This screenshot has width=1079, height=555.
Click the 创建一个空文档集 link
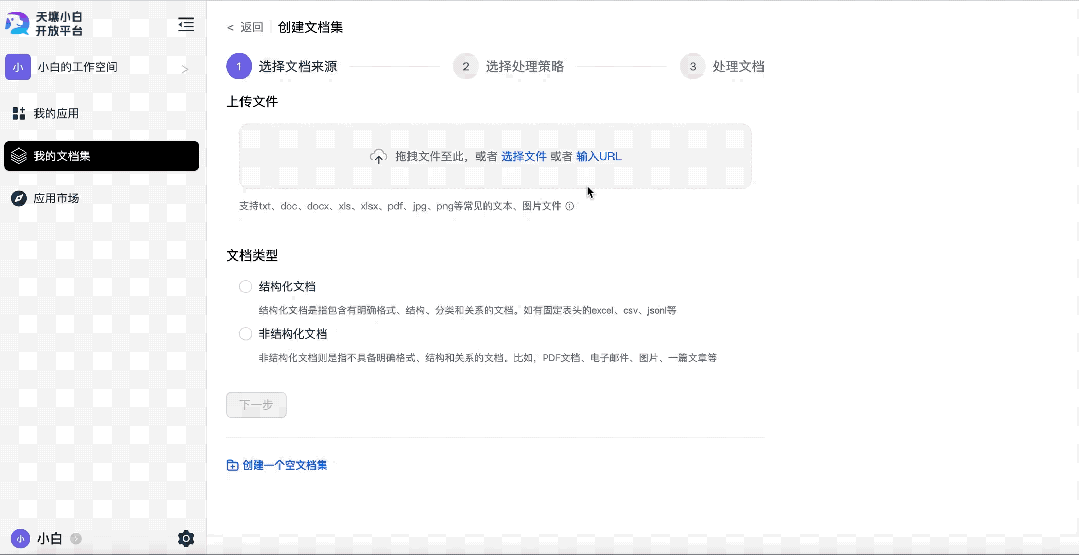pyautogui.click(x=285, y=465)
